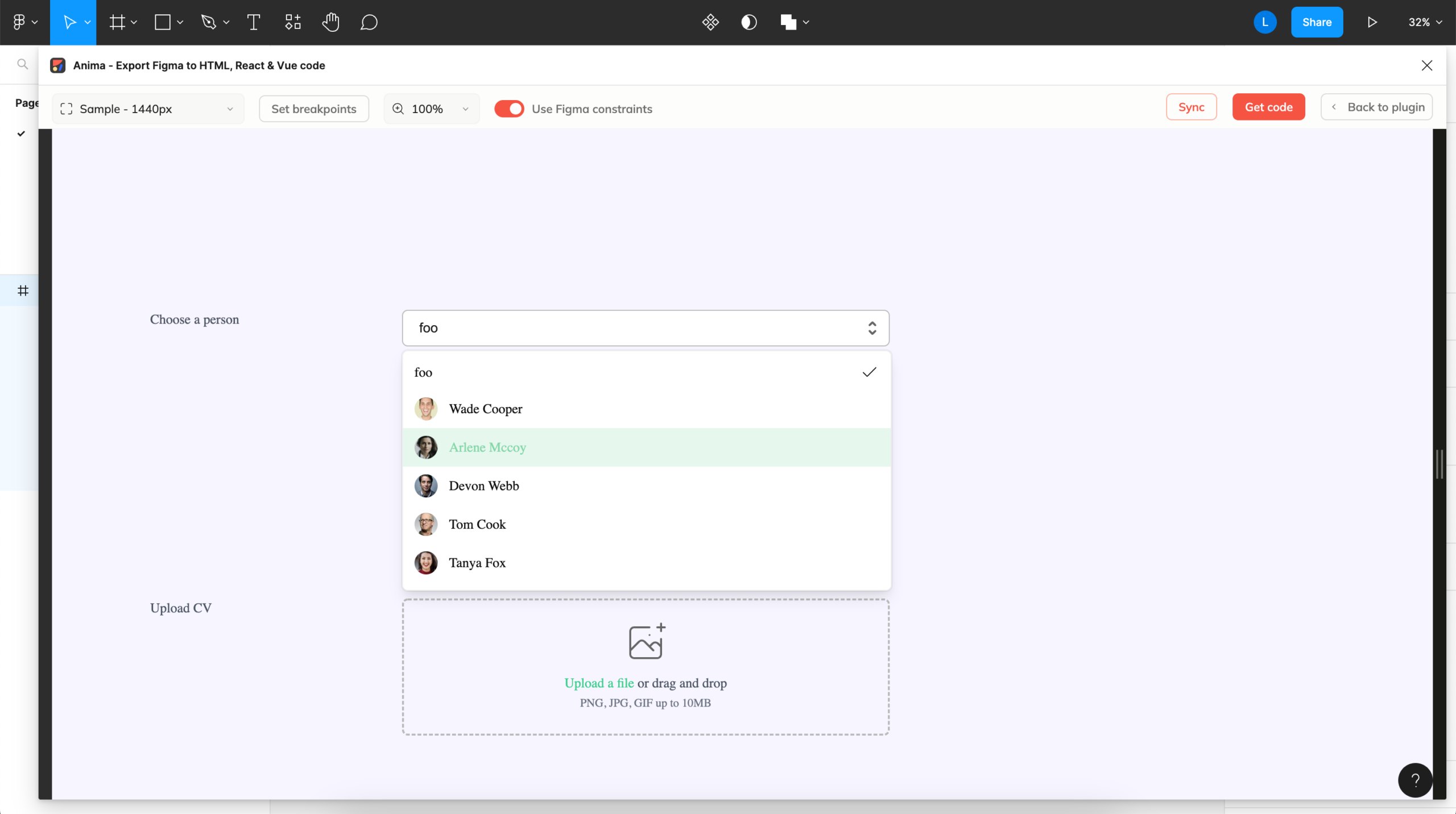The image size is (1456, 814).
Task: Select the Frame tool
Action: pyautogui.click(x=117, y=22)
